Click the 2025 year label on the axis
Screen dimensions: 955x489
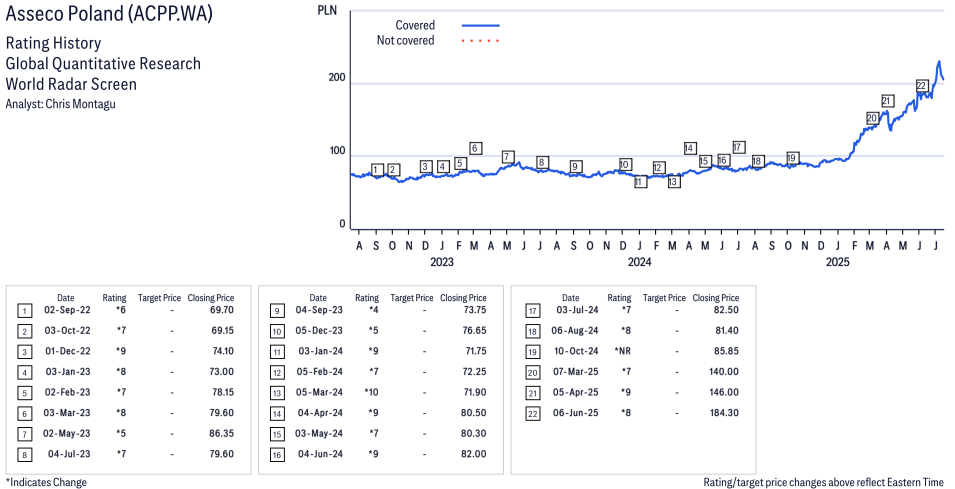(x=837, y=262)
